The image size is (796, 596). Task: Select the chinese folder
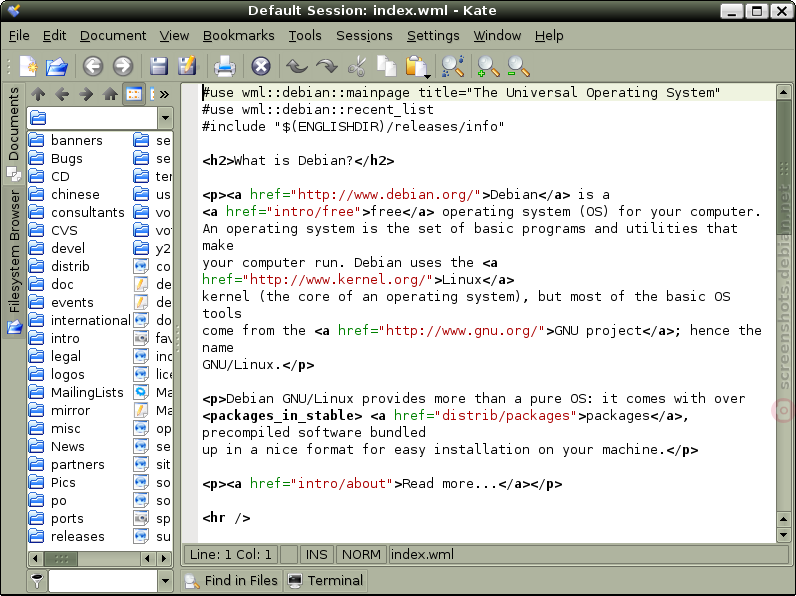(64, 194)
